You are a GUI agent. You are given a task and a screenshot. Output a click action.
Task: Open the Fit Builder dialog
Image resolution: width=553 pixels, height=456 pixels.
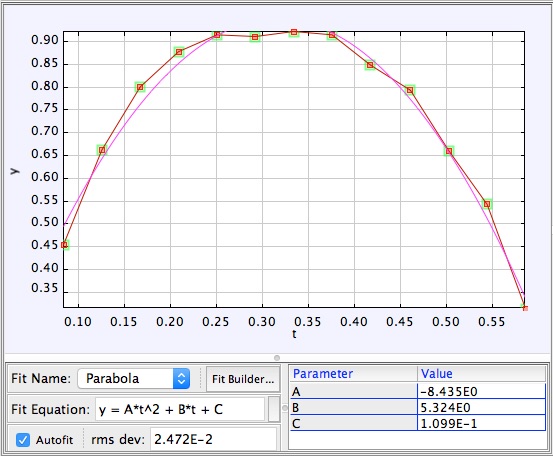(243, 379)
